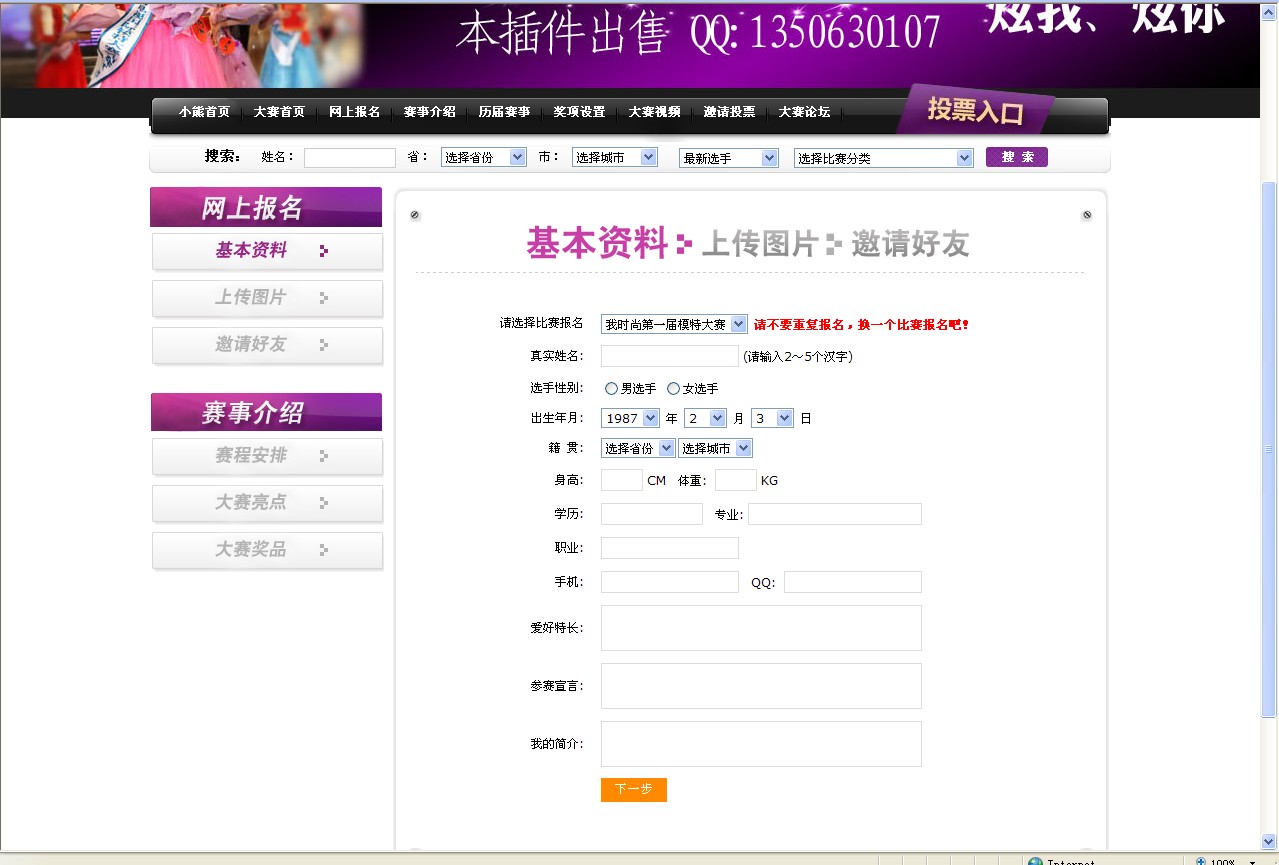Viewport: 1279px width, 865px height.
Task: Click arrow icon beside 大赛奖品
Action: click(x=324, y=550)
